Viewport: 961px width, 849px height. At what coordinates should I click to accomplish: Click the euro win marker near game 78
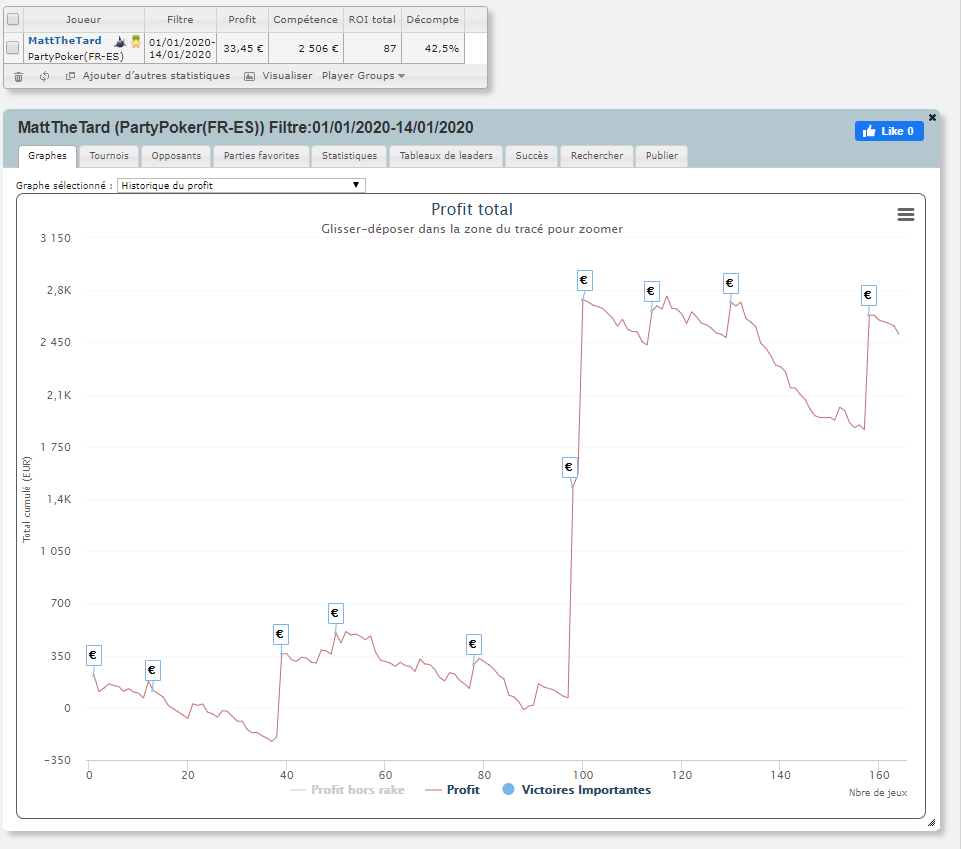473,644
